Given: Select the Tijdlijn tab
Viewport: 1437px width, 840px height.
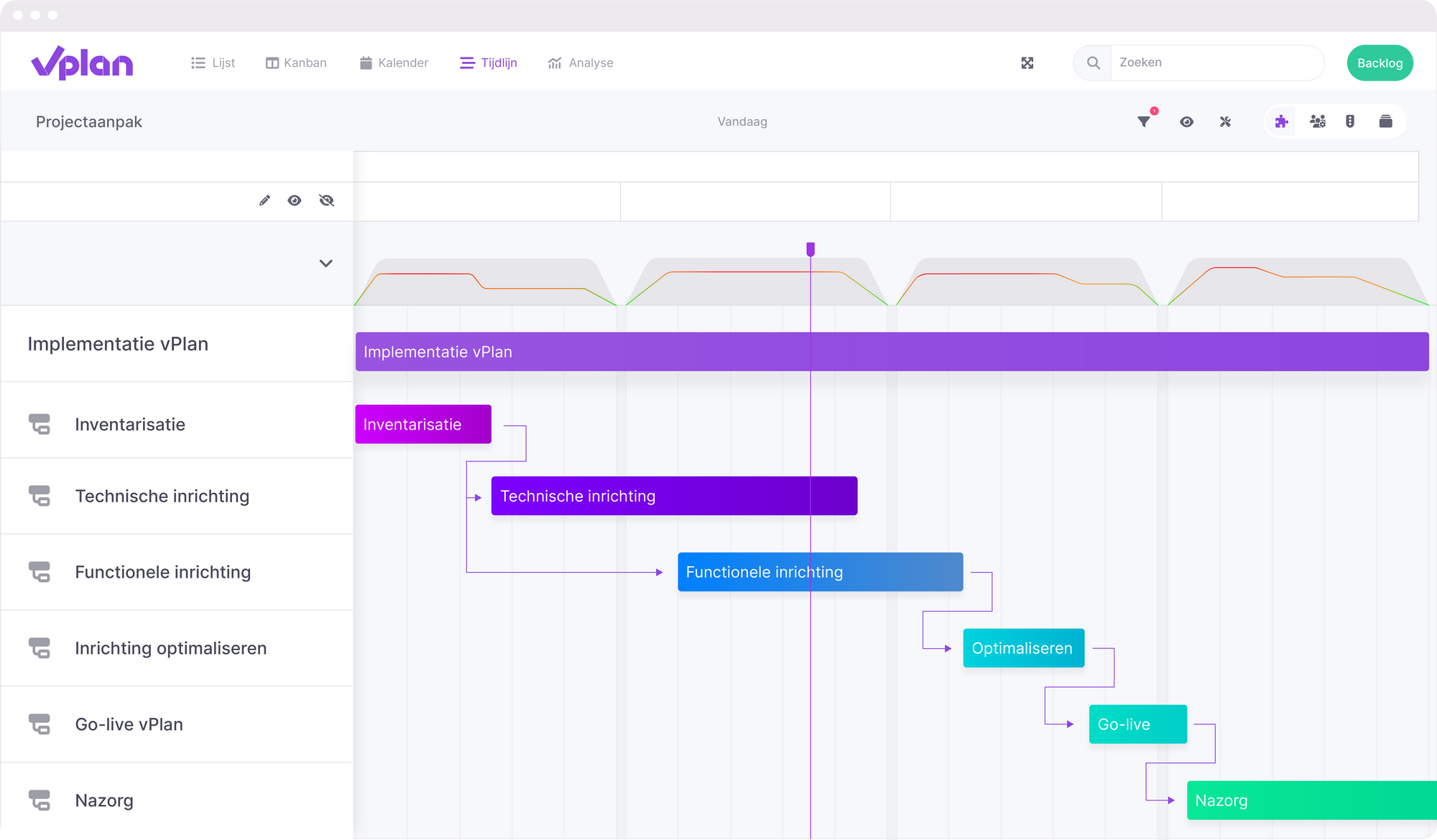Looking at the screenshot, I should point(489,63).
